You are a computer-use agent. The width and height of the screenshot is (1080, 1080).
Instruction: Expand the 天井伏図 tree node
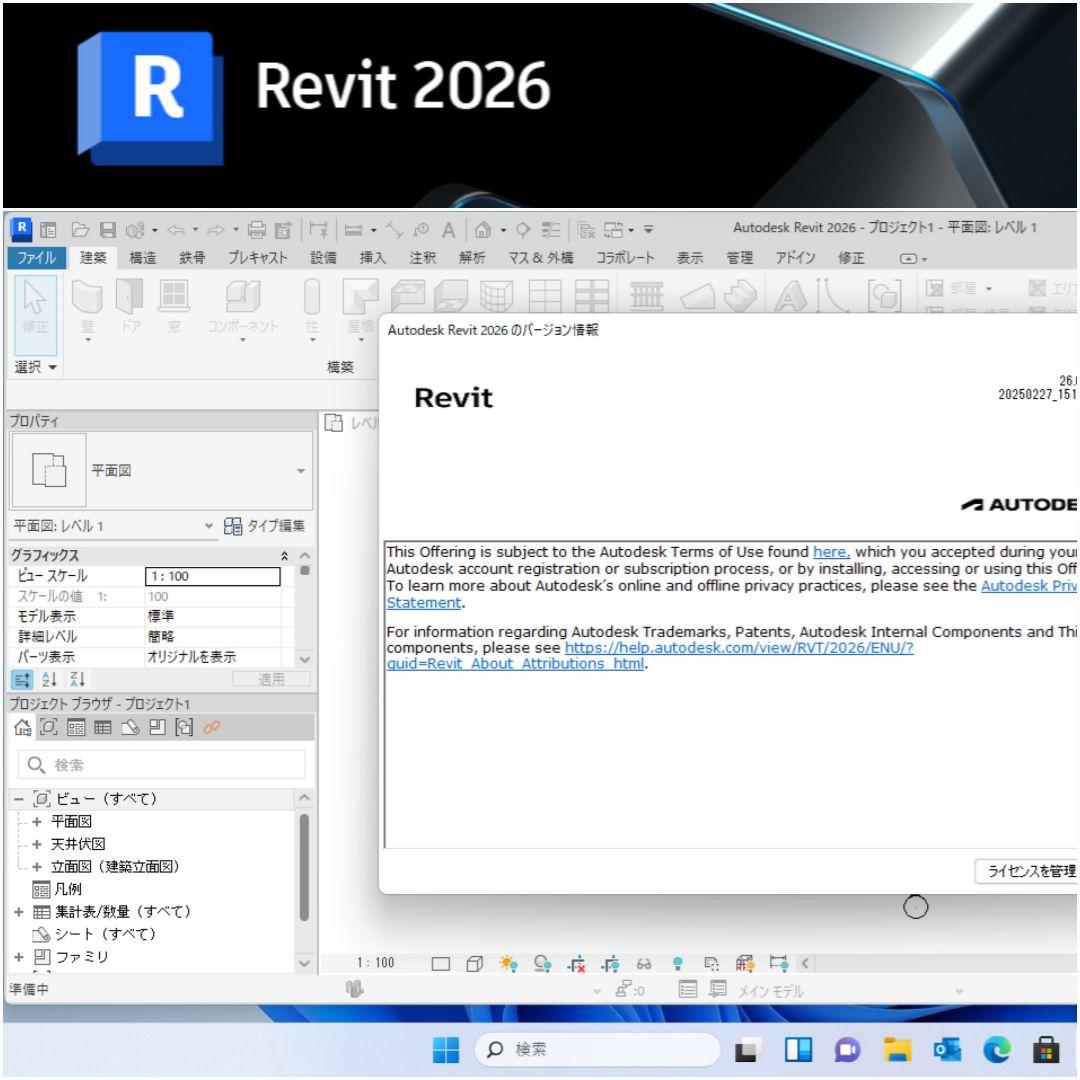point(36,843)
